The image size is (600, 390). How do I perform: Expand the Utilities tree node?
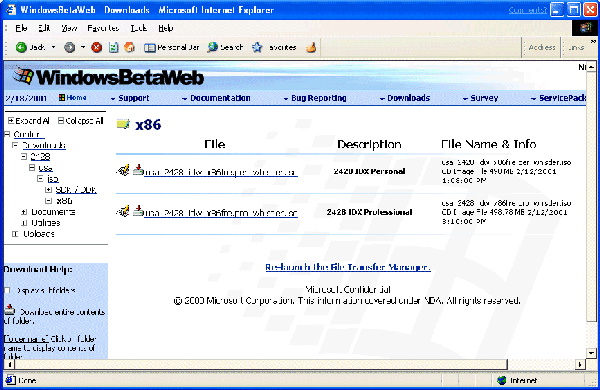point(24,223)
